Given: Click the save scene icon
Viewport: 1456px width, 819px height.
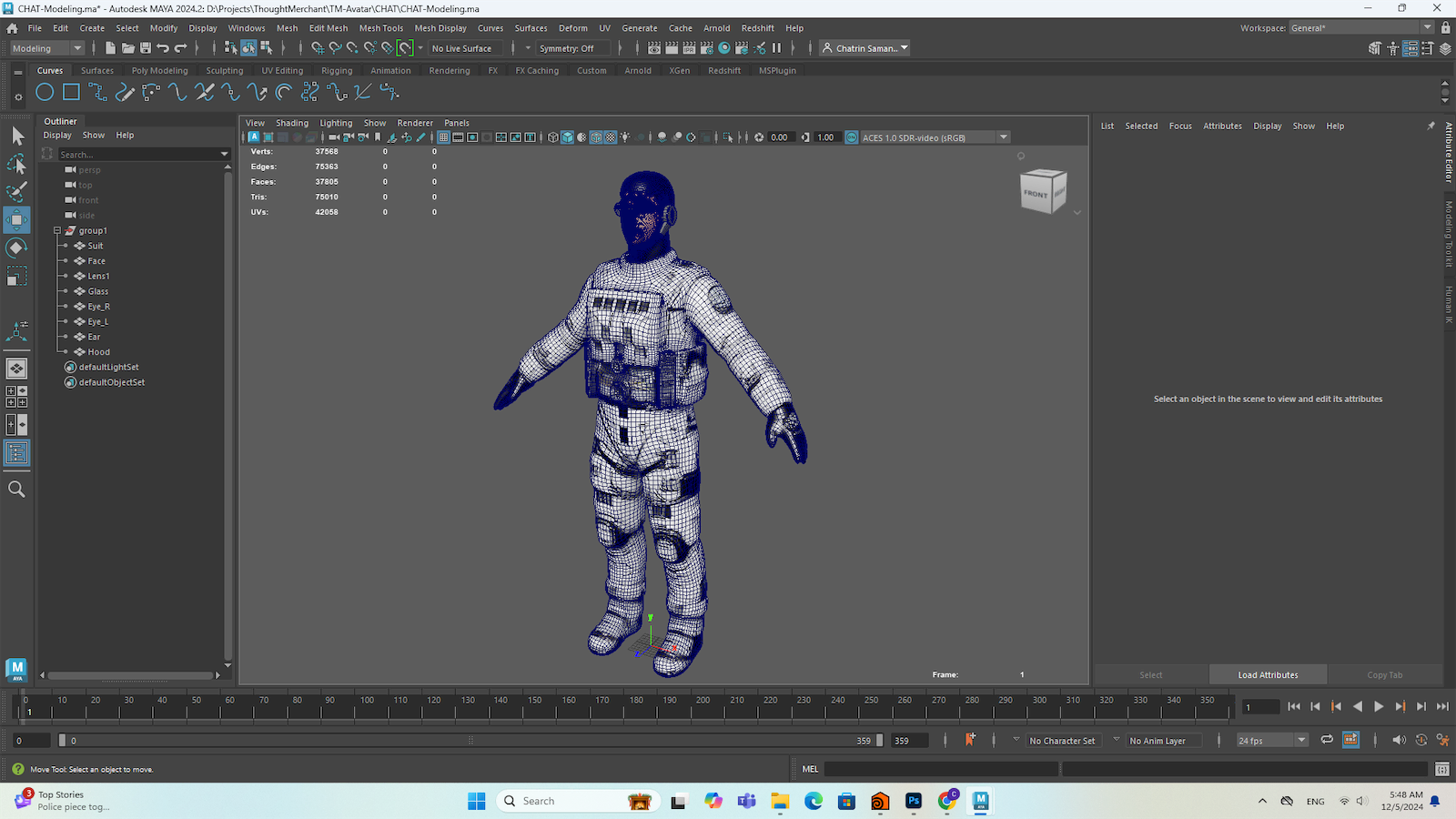Looking at the screenshot, I should pos(146,48).
